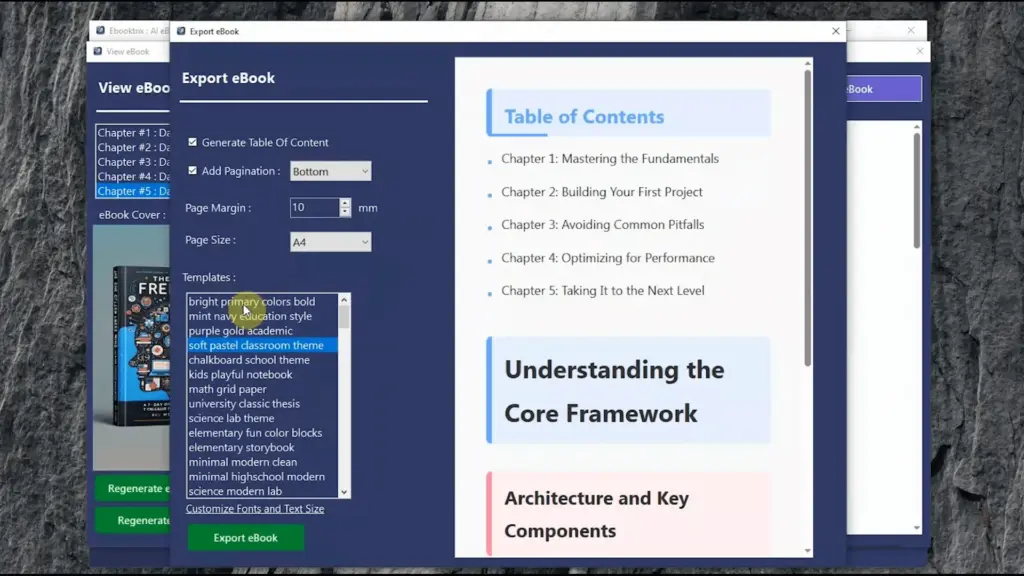Click the preview pane vertical scrollbar
Image resolution: width=1024 pixels, height=576 pixels.
click(x=807, y=220)
